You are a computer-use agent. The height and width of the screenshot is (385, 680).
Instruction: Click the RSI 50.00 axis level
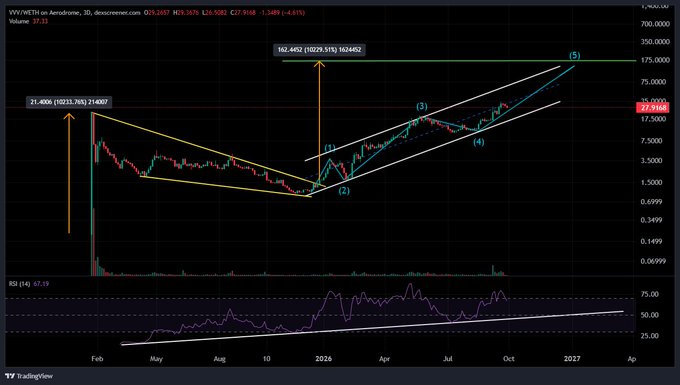[x=649, y=315]
